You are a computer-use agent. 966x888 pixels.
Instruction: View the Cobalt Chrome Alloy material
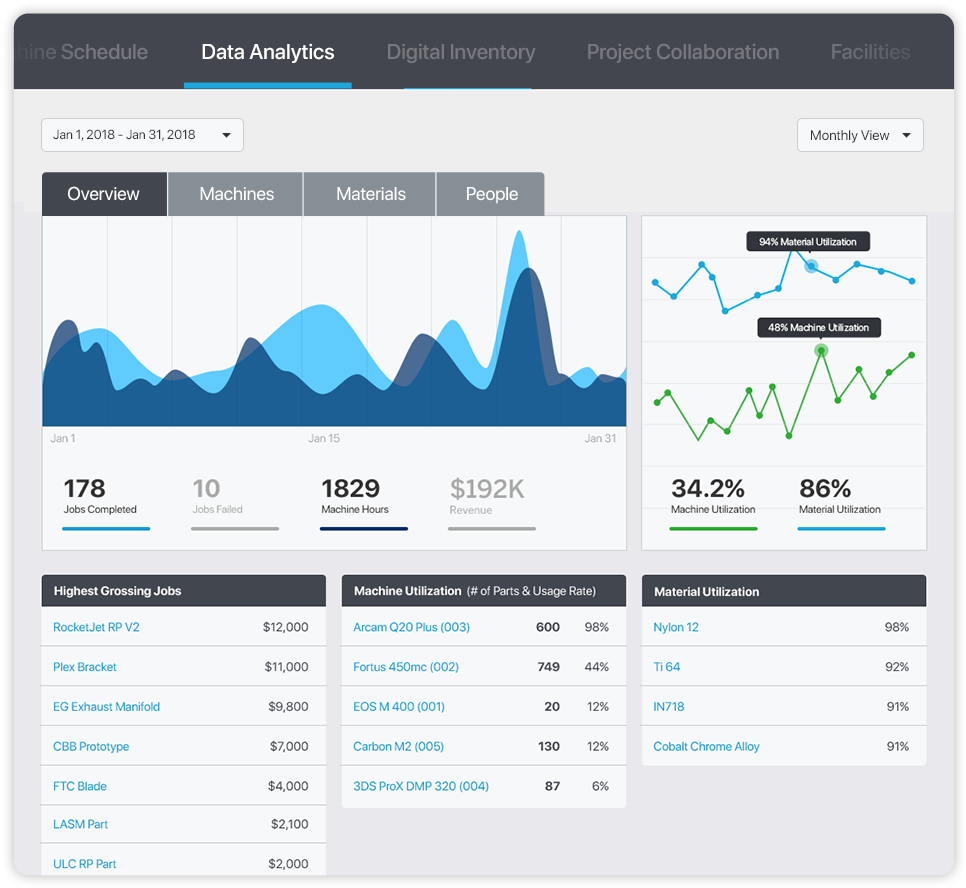point(706,747)
